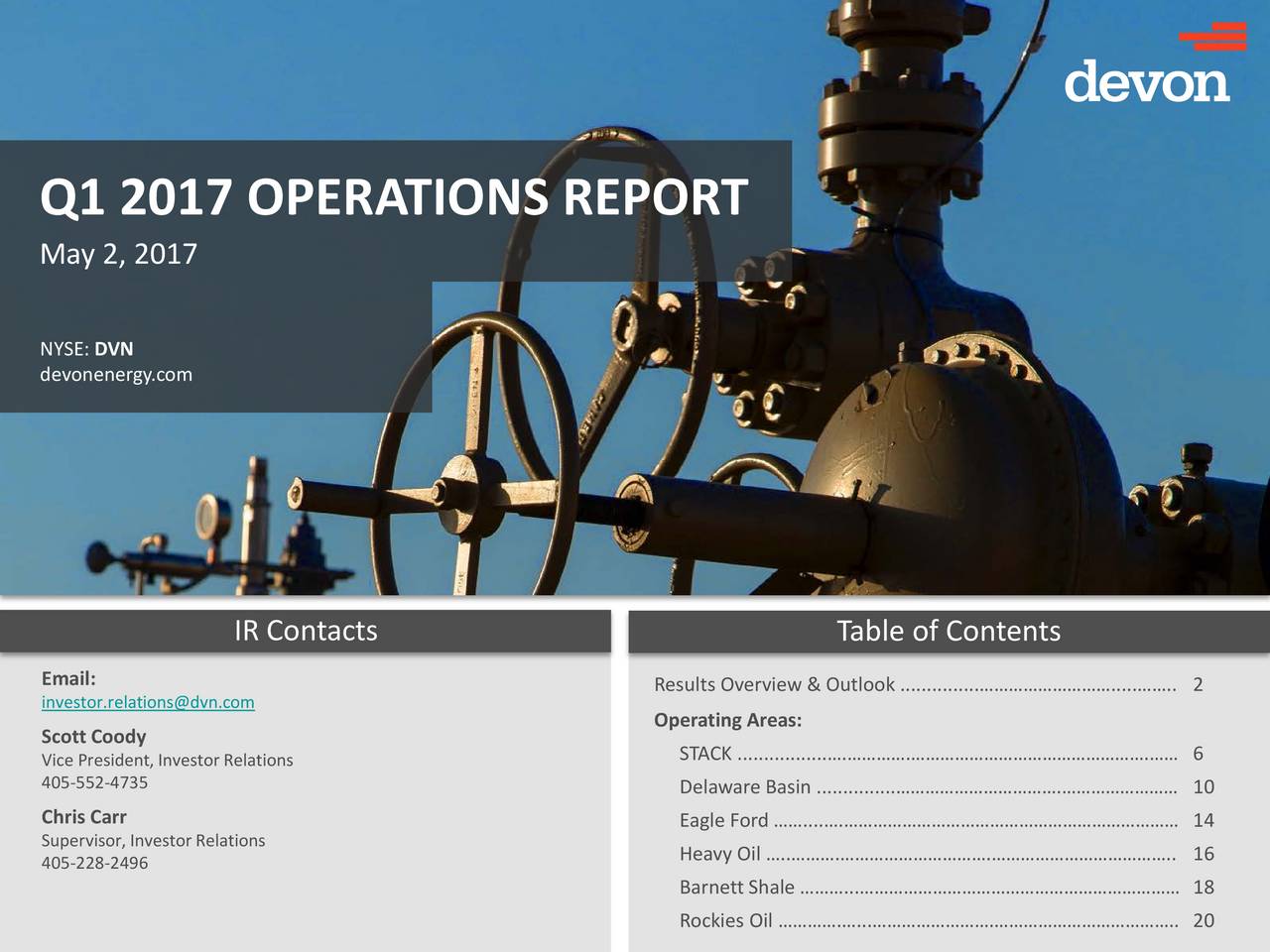The image size is (1270, 952).
Task: Click page number 18 for Barnett Shale
Action: pyautogui.click(x=1204, y=888)
